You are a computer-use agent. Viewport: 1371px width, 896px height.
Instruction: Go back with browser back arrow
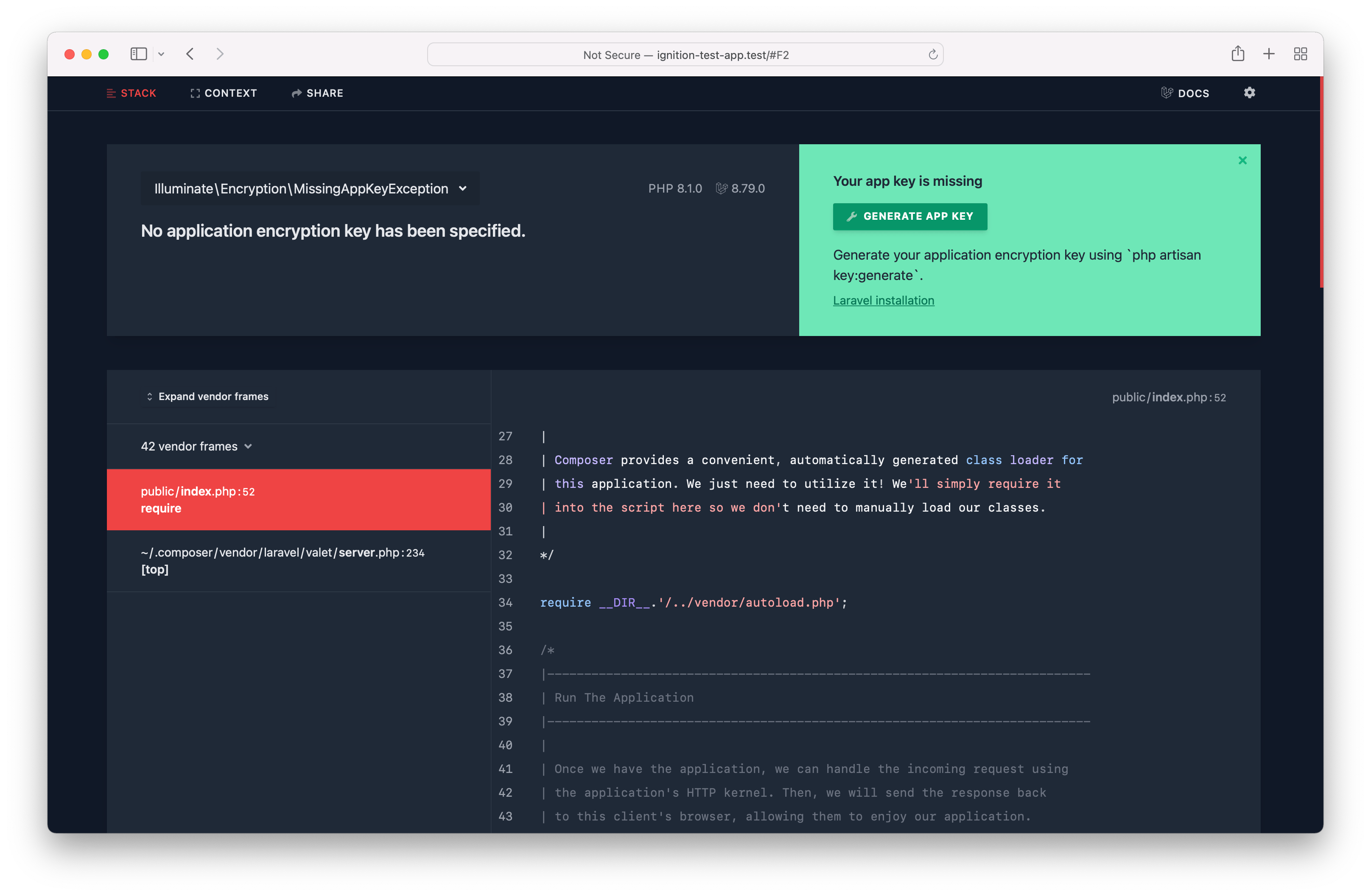(190, 54)
